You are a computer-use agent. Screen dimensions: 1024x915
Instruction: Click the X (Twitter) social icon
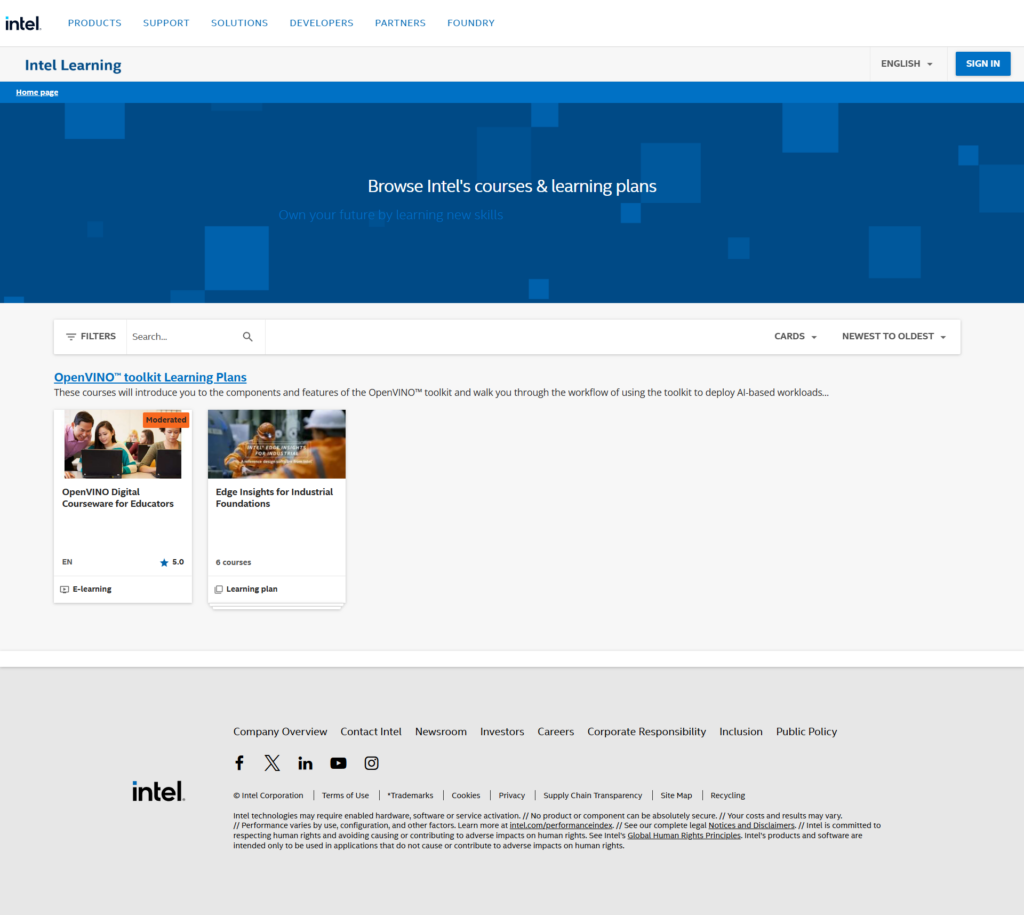[272, 763]
